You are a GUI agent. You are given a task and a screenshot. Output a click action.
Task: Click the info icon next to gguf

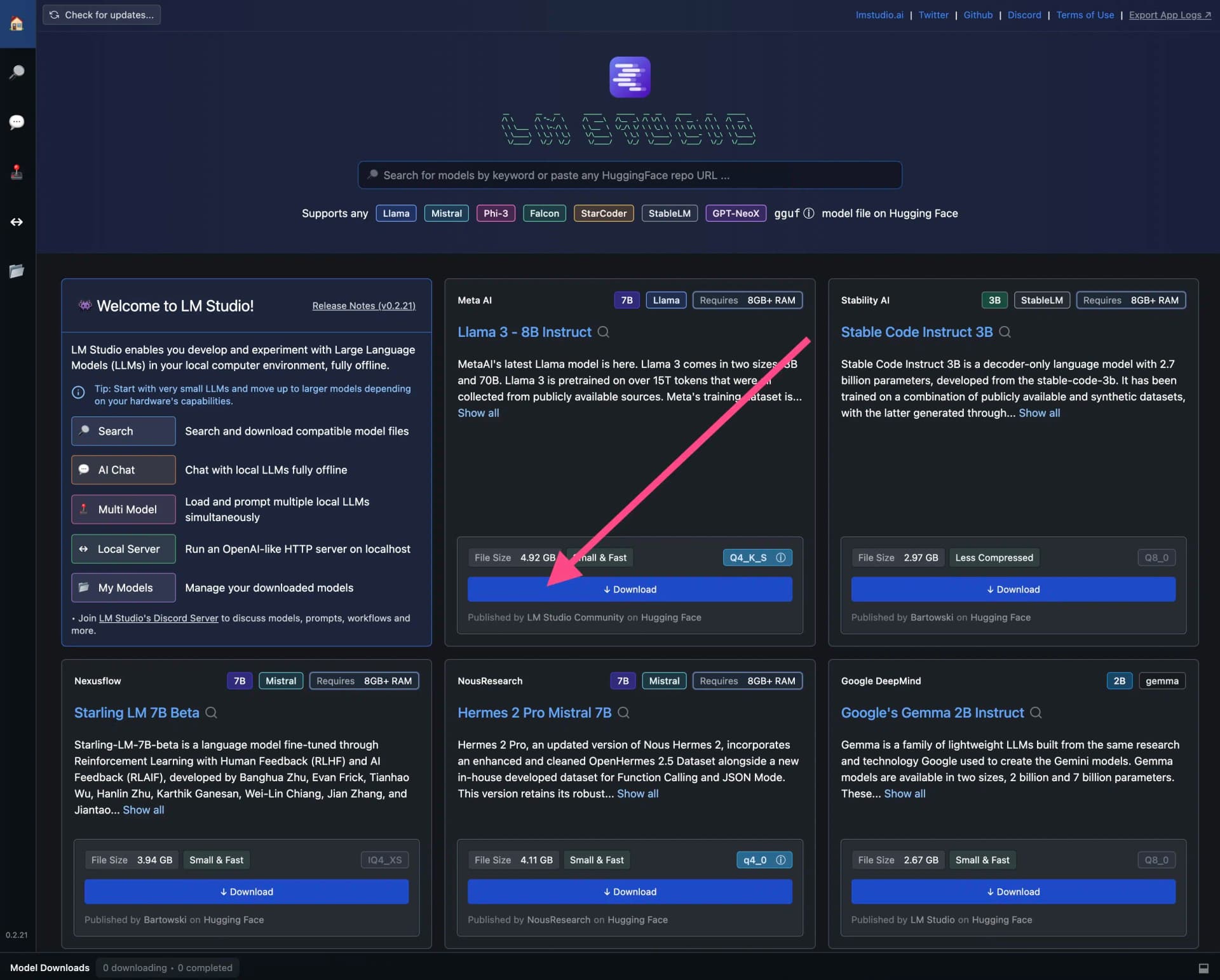808,214
